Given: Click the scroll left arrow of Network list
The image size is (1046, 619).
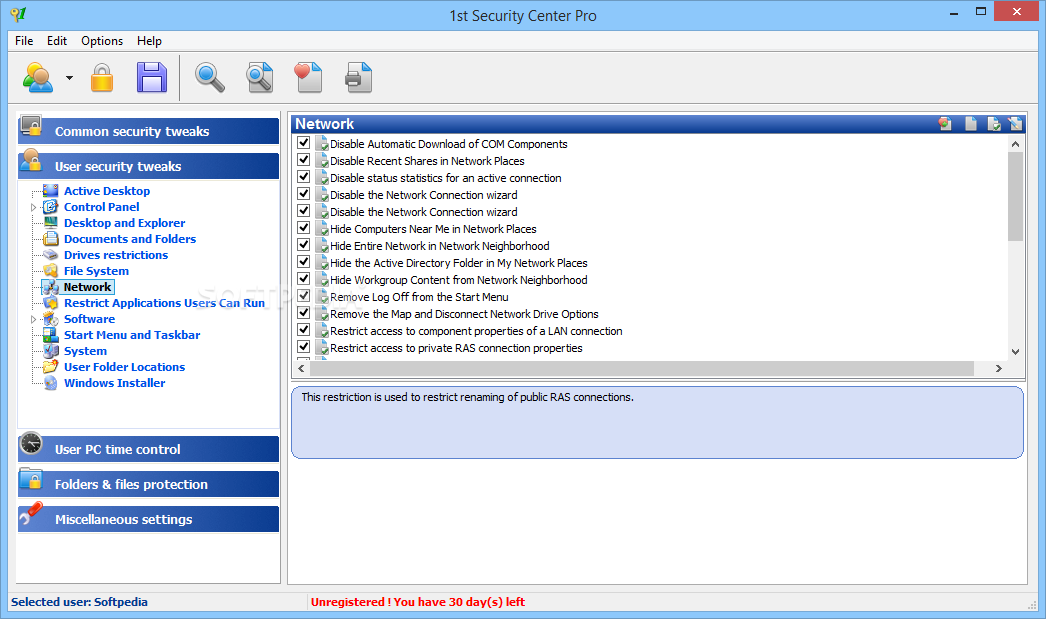Looking at the screenshot, I should [302, 368].
